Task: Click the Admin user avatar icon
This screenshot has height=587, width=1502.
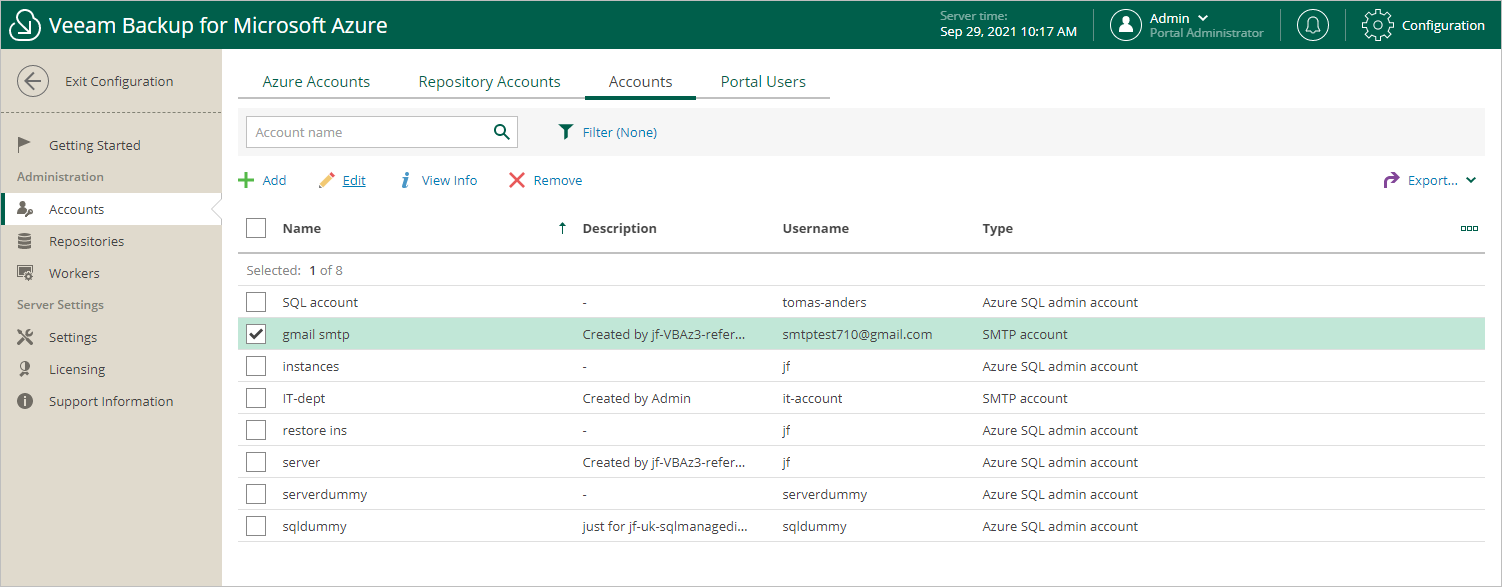Action: pos(1126,25)
